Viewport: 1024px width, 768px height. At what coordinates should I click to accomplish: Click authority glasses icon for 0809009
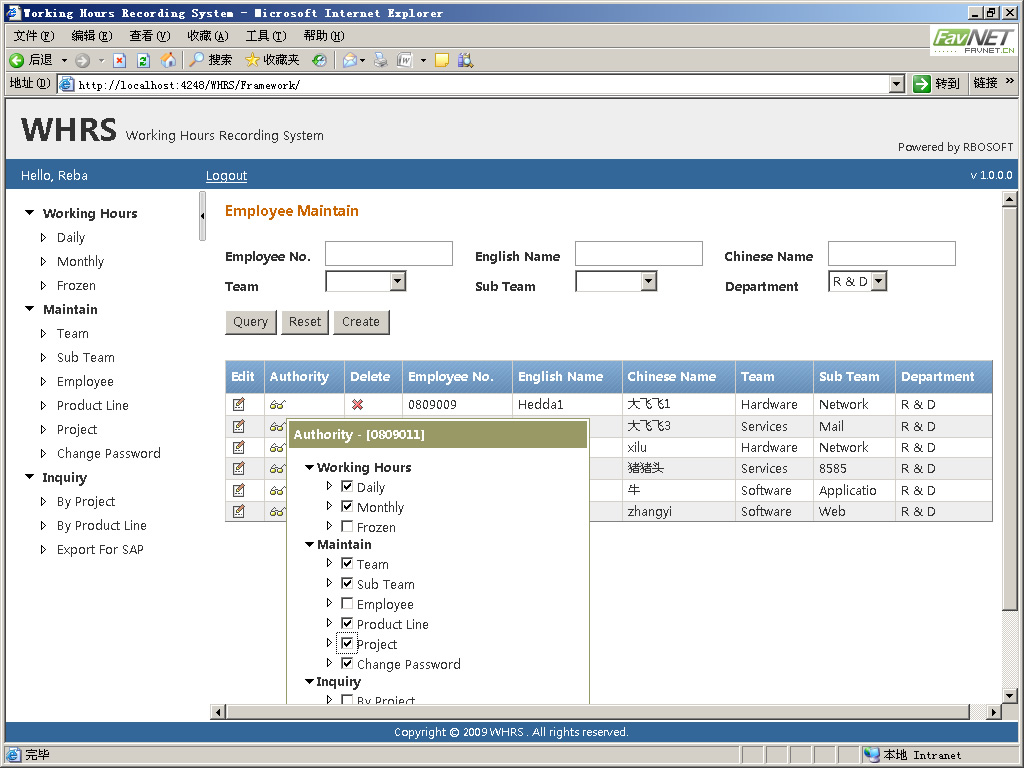[x=278, y=405]
